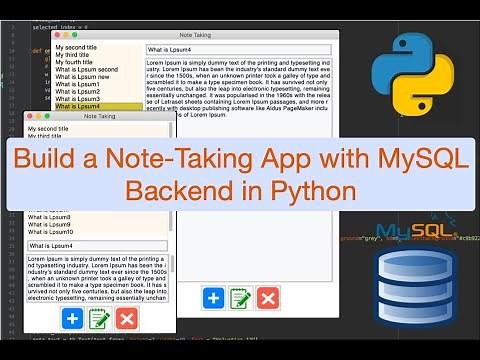Maximize the front Note Taking window with the green button
Screen dimensions: 480x360
[47, 116]
